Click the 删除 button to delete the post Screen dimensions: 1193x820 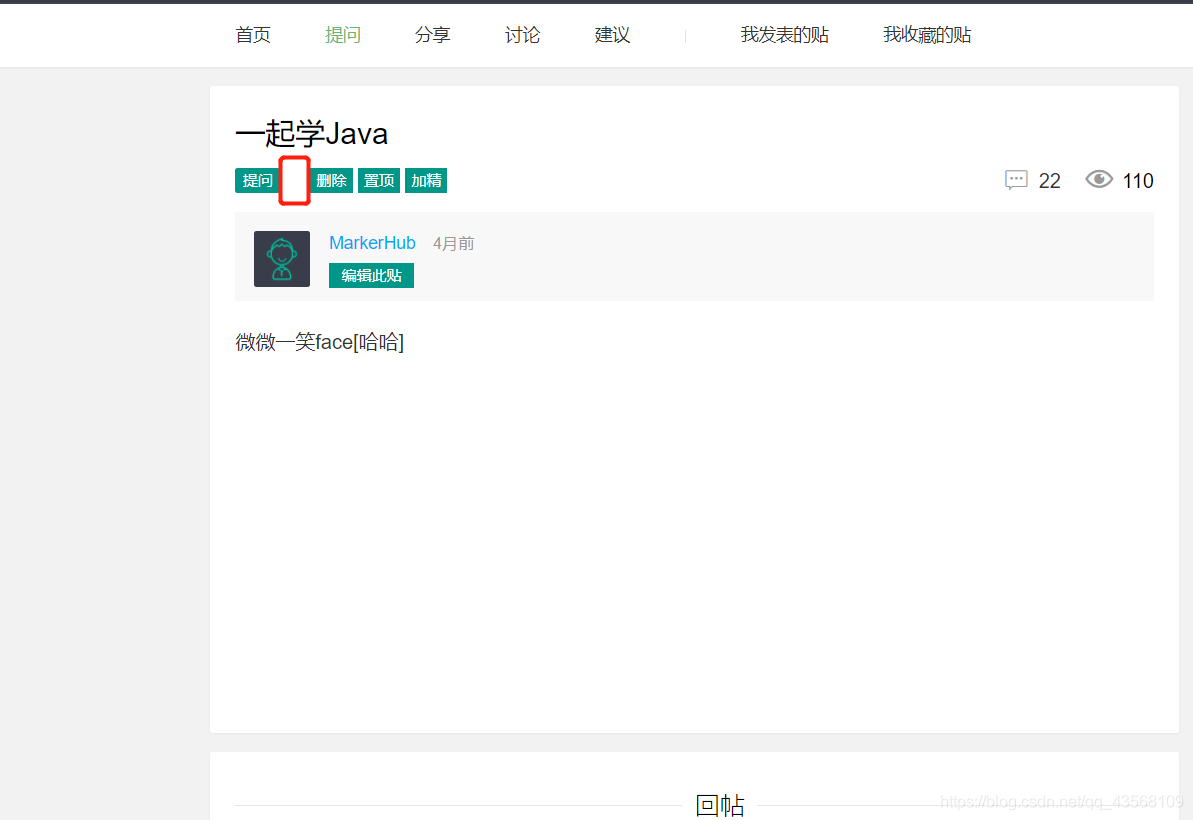click(331, 180)
